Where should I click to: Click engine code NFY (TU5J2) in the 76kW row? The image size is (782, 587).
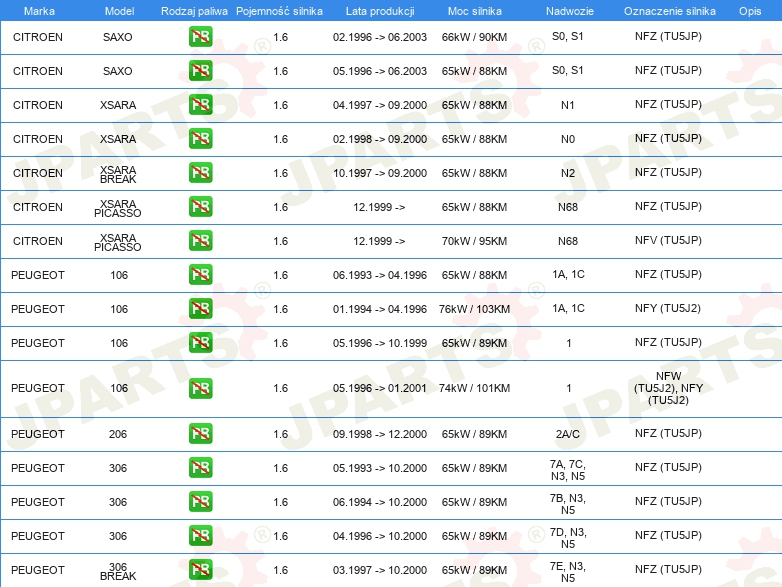(668, 308)
